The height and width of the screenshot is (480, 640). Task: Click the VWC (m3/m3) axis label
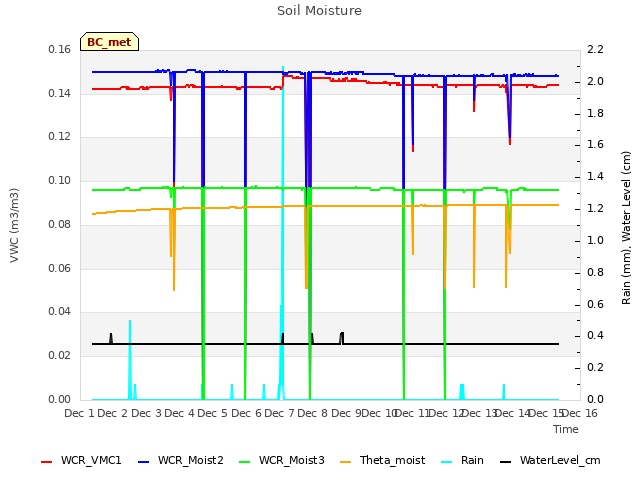click(x=14, y=225)
